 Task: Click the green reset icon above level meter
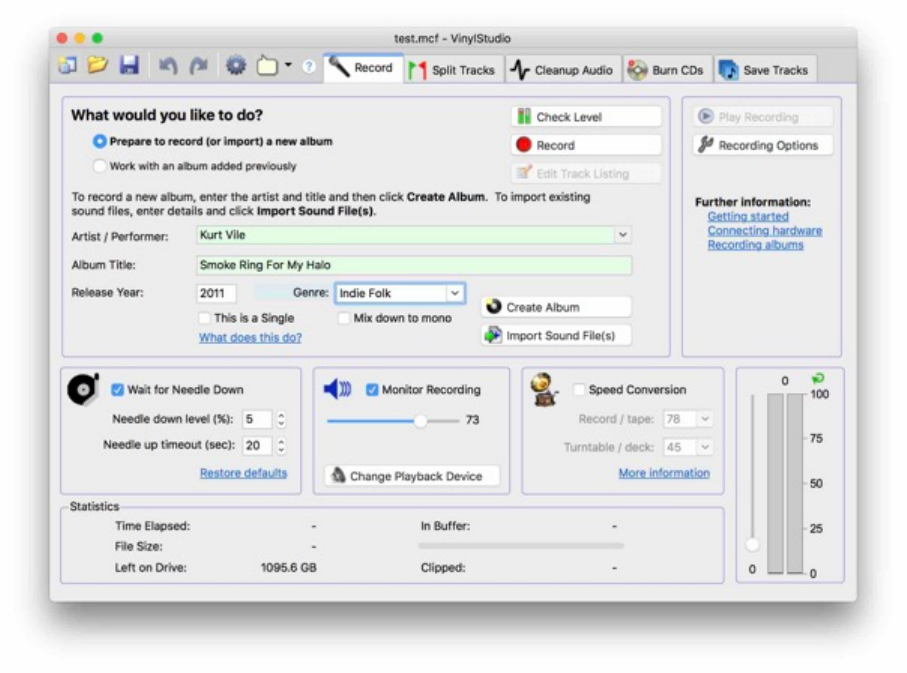click(818, 379)
